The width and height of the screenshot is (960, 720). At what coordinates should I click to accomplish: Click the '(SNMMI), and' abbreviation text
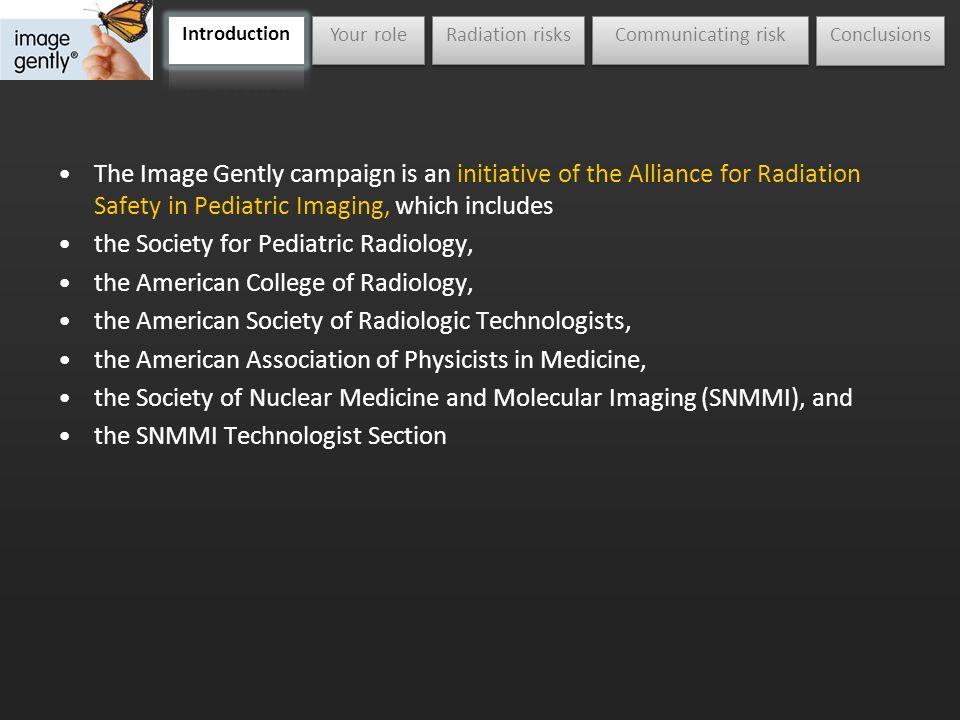[777, 398]
